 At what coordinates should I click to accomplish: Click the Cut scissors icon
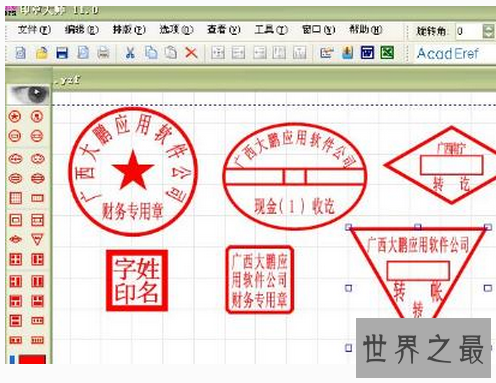pos(130,53)
